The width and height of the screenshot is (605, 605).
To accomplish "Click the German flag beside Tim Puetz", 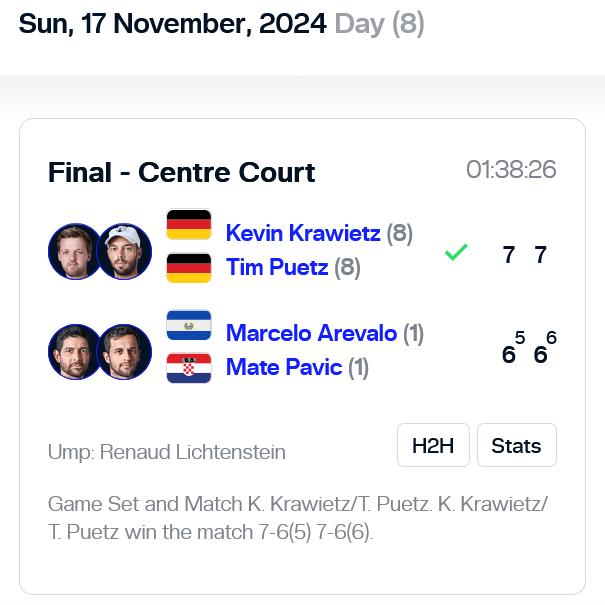I will coord(189,268).
